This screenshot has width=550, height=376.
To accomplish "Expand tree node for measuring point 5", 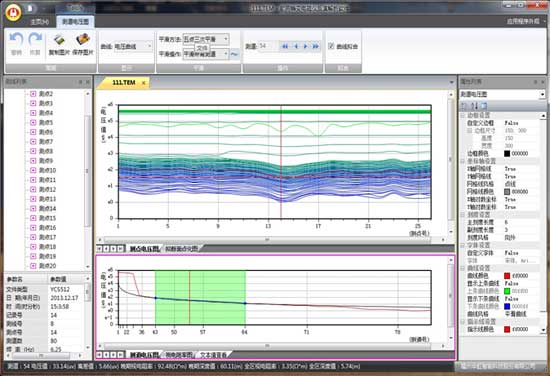I will [x=33, y=122].
